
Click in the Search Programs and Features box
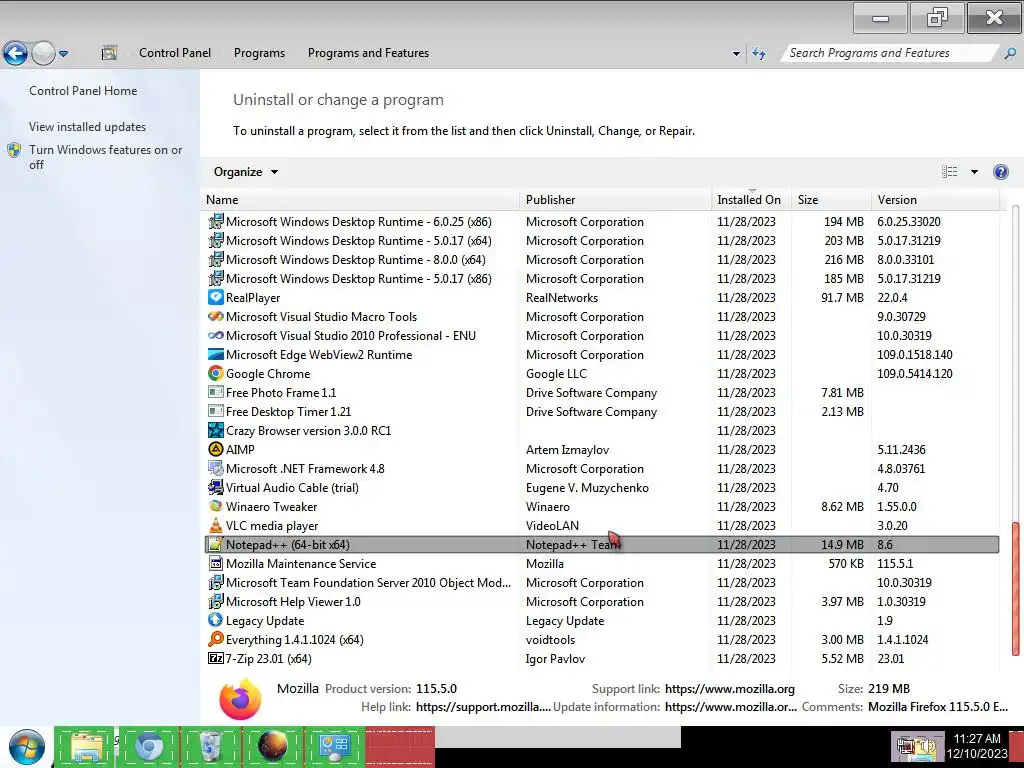[889, 53]
